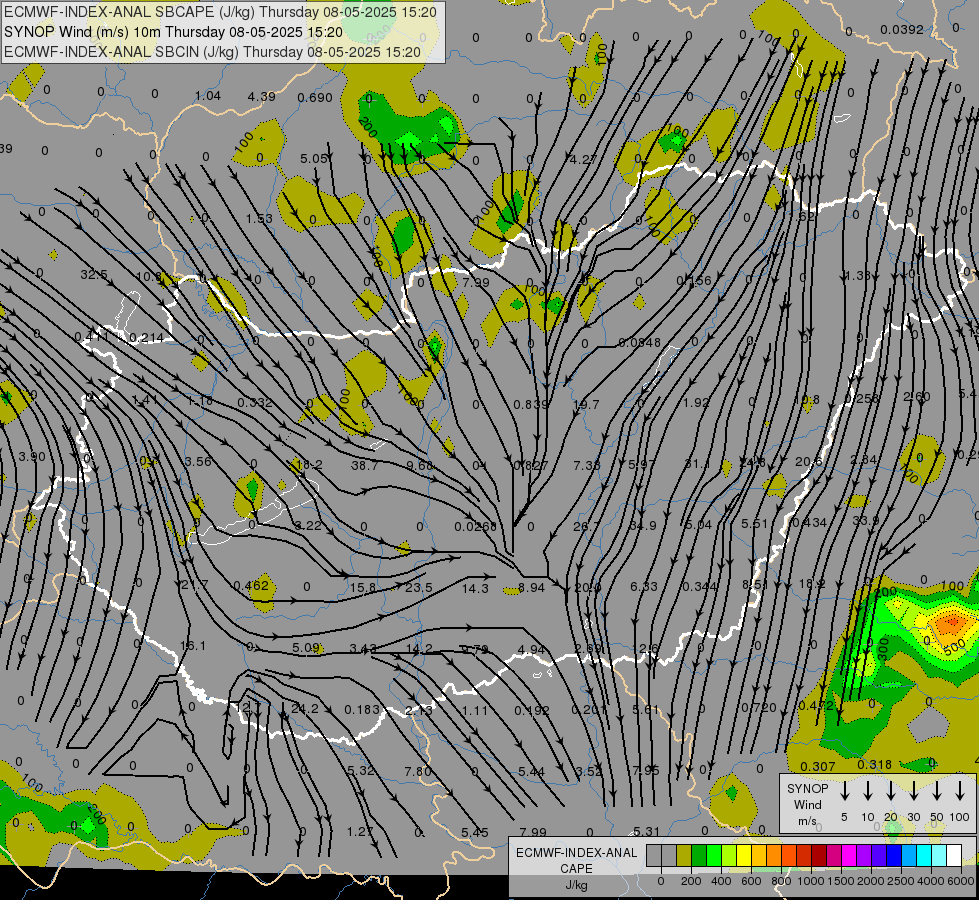This screenshot has height=900, width=979.
Task: Click the 32.5 value on the map
Action: [94, 274]
